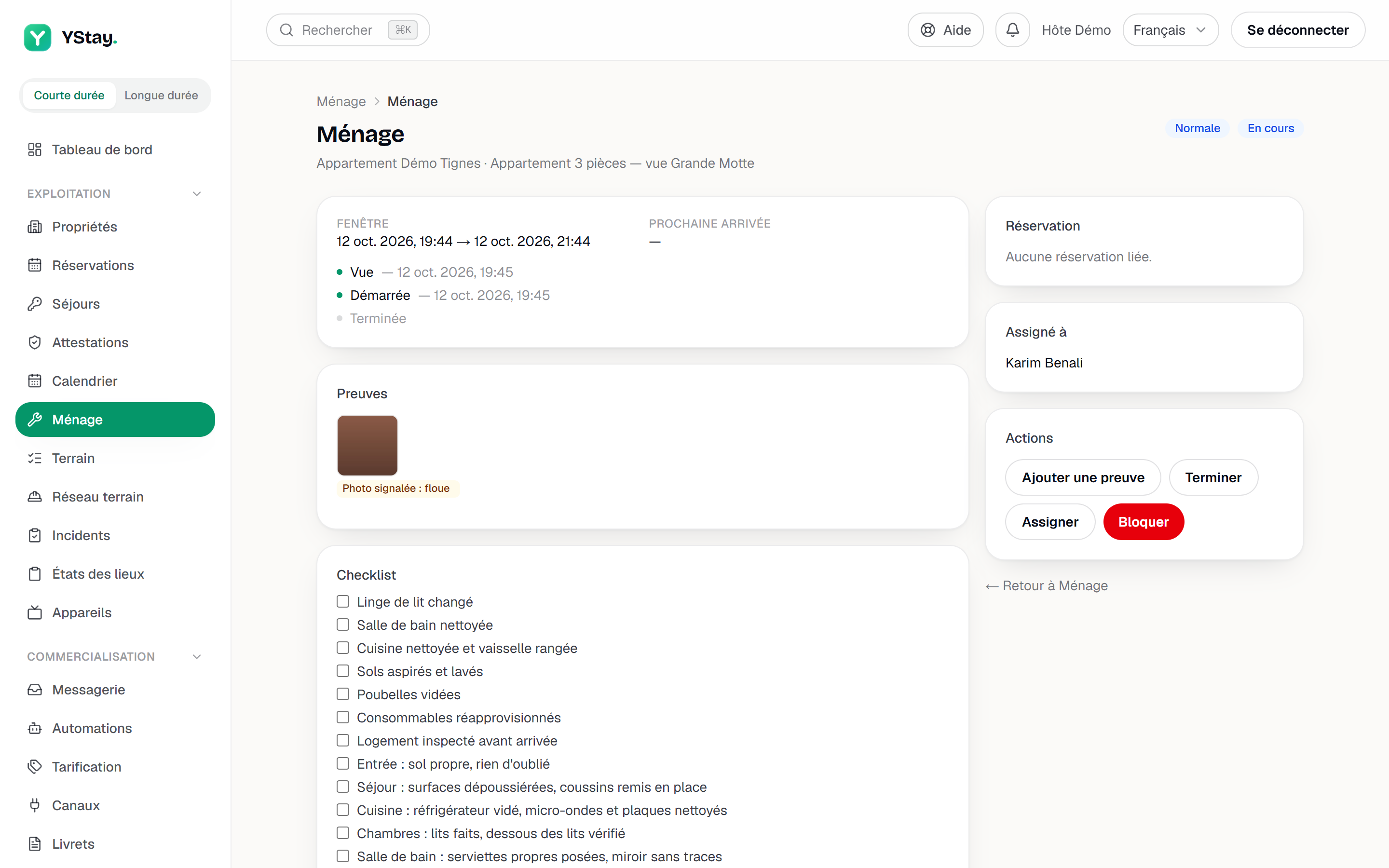Check 'Consommables réapprovisionnés'
This screenshot has width=1389, height=868.
(x=342, y=717)
